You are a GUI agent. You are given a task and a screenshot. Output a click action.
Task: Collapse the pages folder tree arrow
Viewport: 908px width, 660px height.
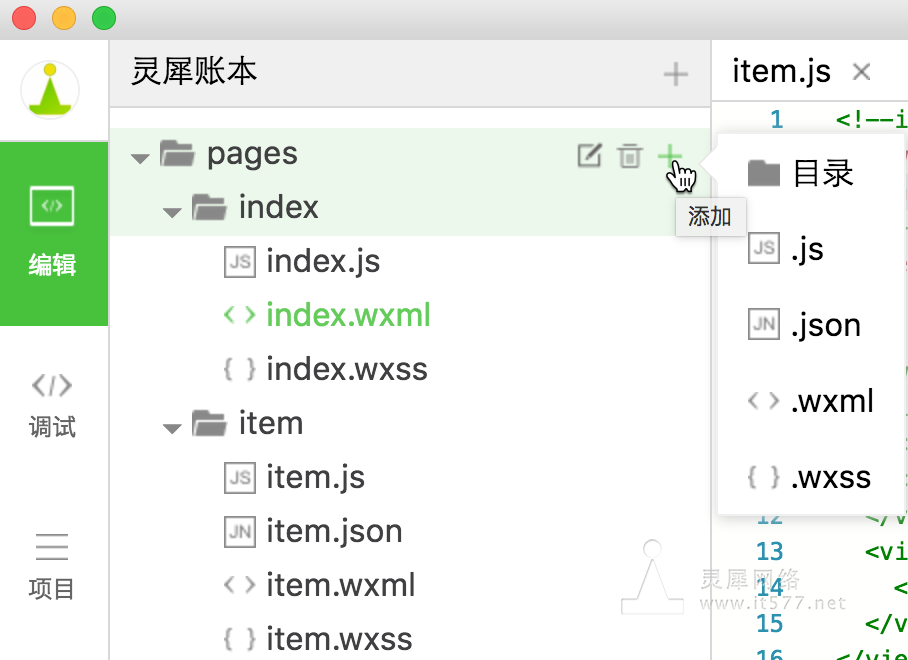pos(140,157)
